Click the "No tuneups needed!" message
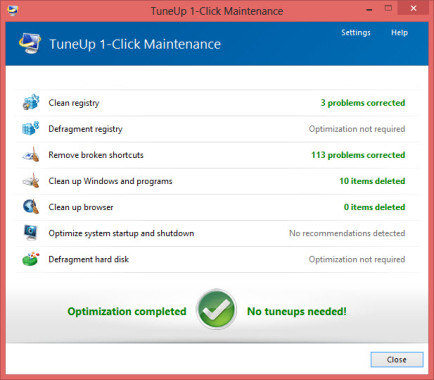This screenshot has height=380, width=434. 297,311
